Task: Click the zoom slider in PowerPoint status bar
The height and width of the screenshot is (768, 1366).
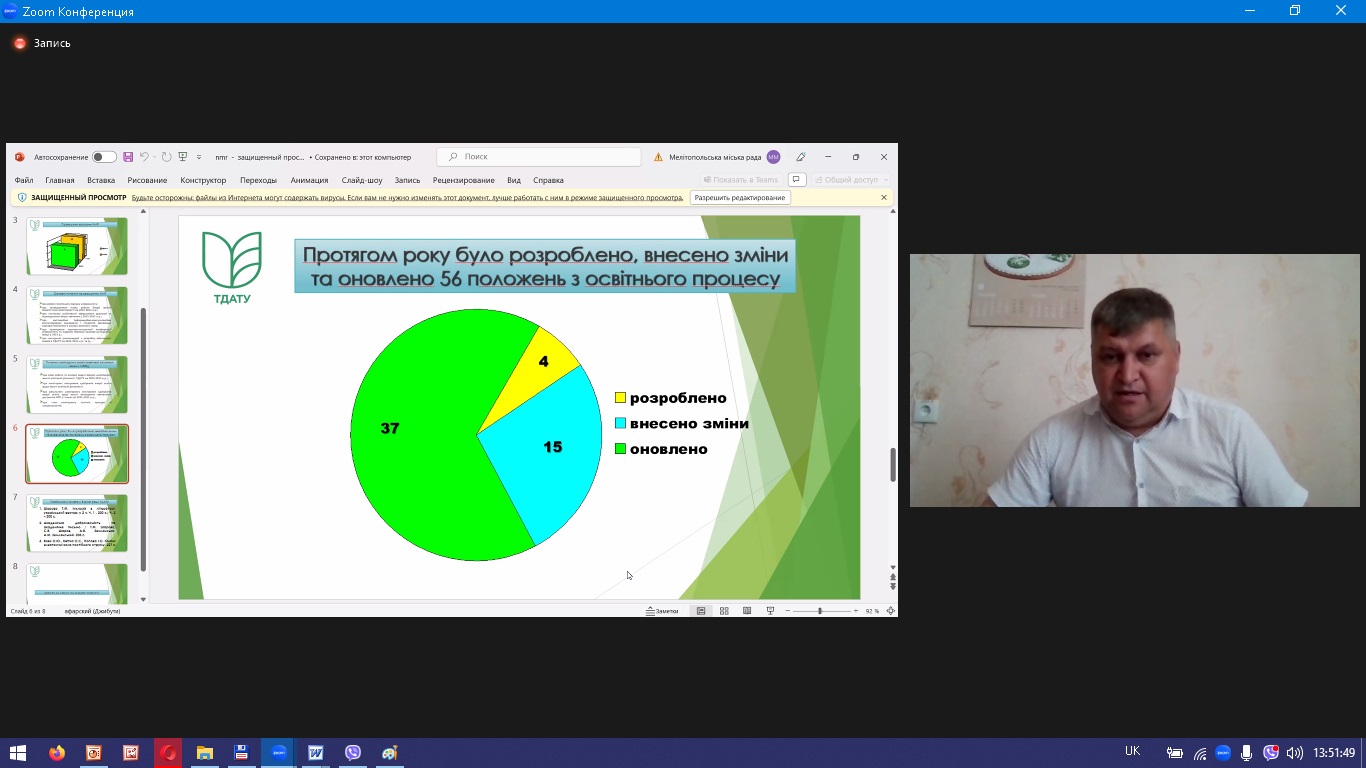Action: pyautogui.click(x=820, y=611)
